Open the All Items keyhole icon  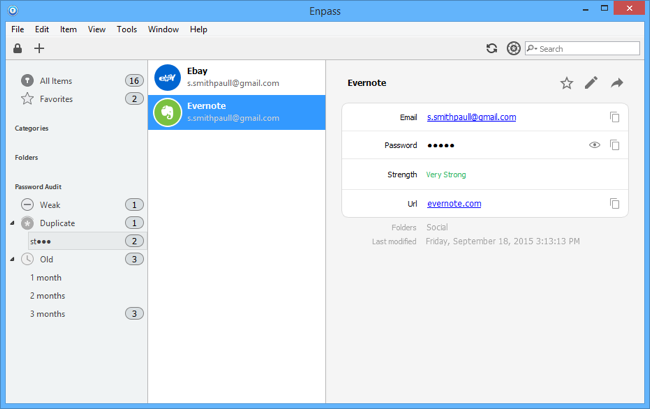click(27, 80)
